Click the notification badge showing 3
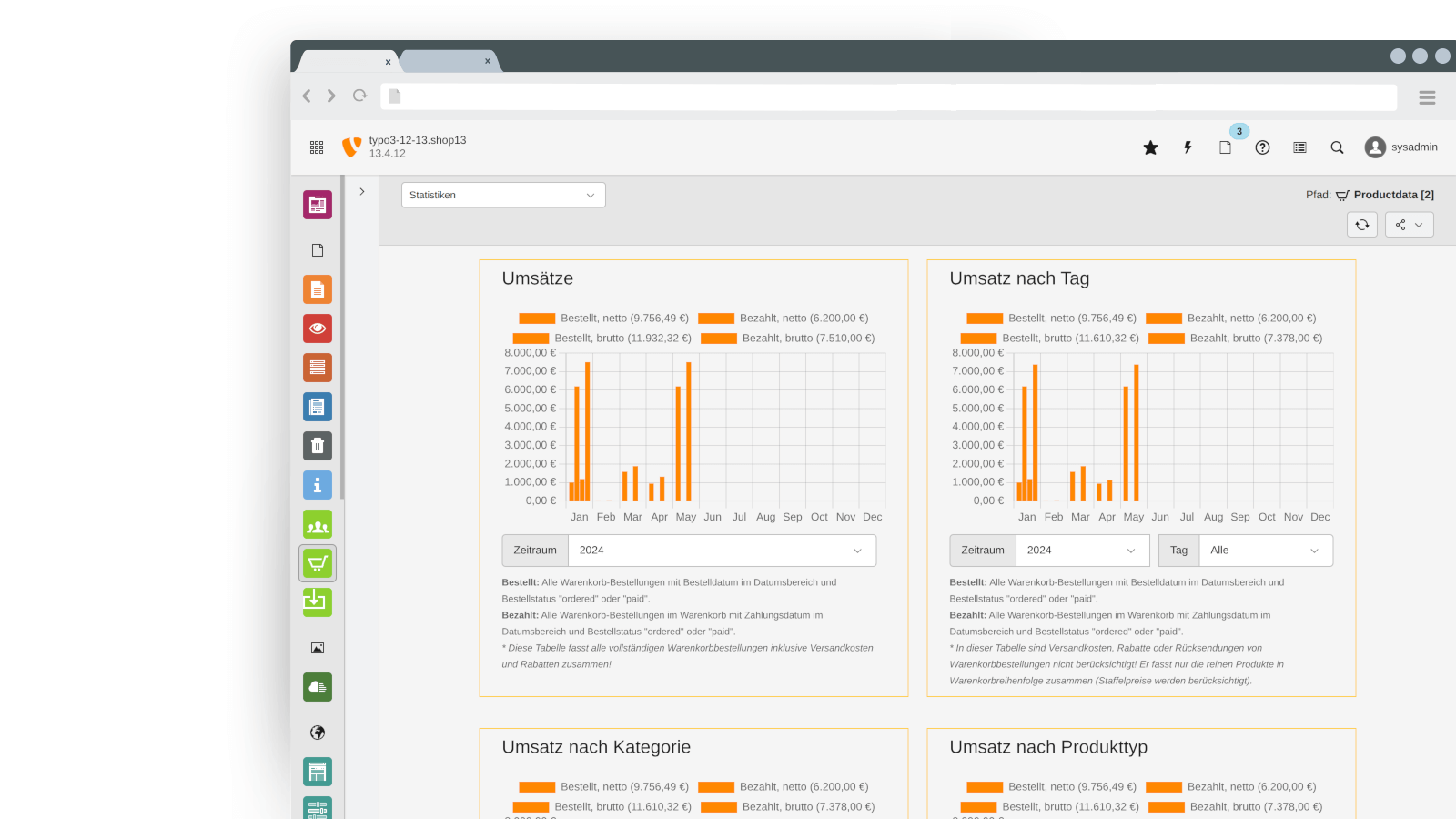 (1239, 131)
